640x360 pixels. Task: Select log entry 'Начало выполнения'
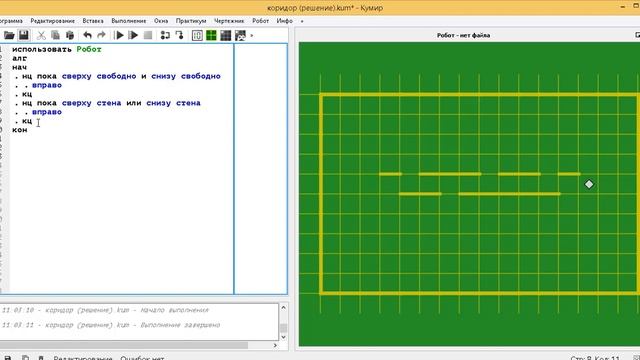point(105,310)
